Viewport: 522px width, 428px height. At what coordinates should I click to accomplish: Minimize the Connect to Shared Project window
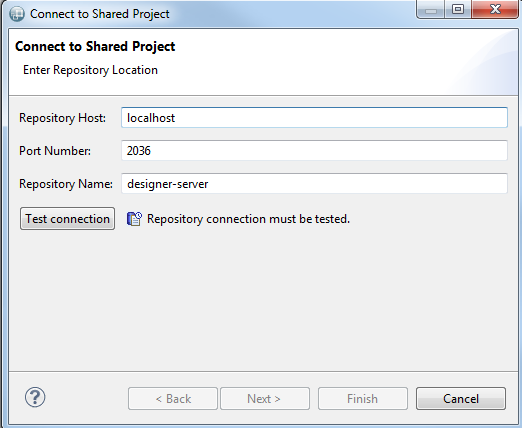click(x=431, y=10)
